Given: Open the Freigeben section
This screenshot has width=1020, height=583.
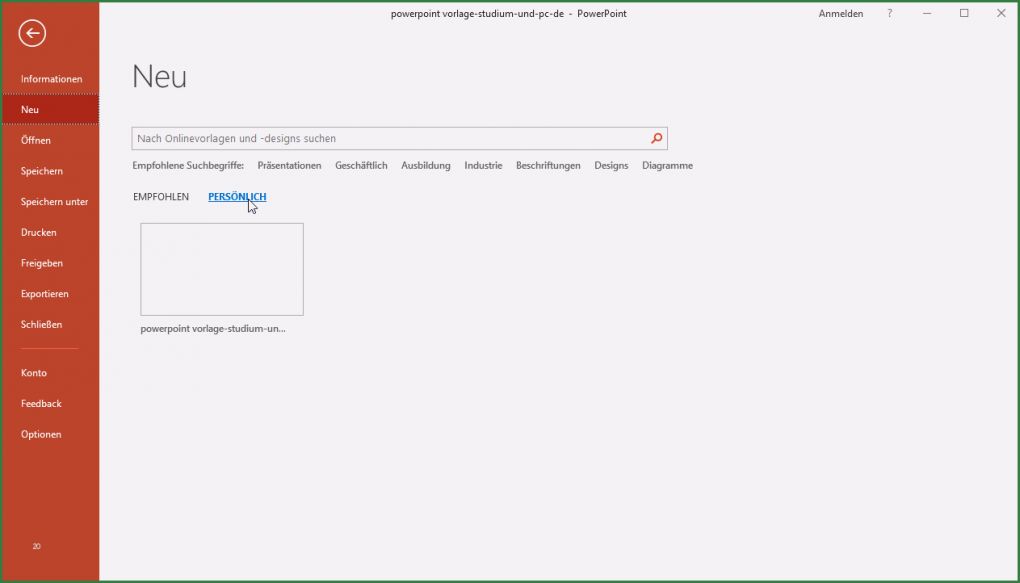Looking at the screenshot, I should [x=41, y=262].
